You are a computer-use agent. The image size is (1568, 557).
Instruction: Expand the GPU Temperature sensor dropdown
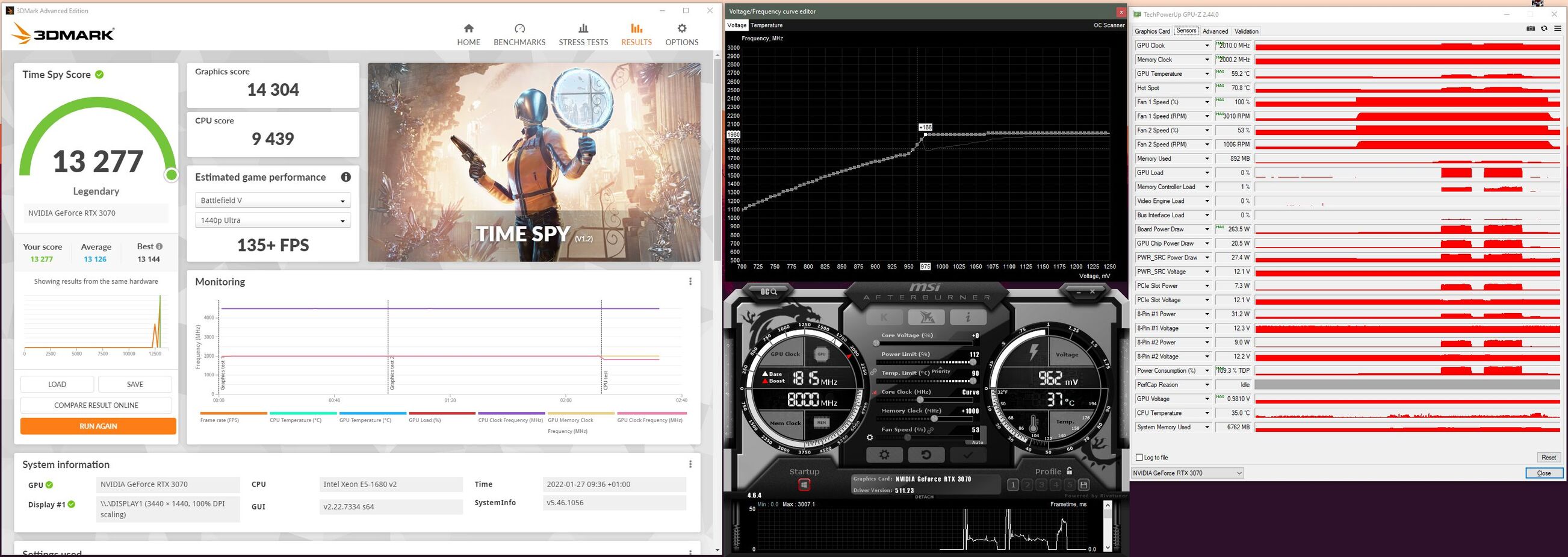click(x=1206, y=73)
